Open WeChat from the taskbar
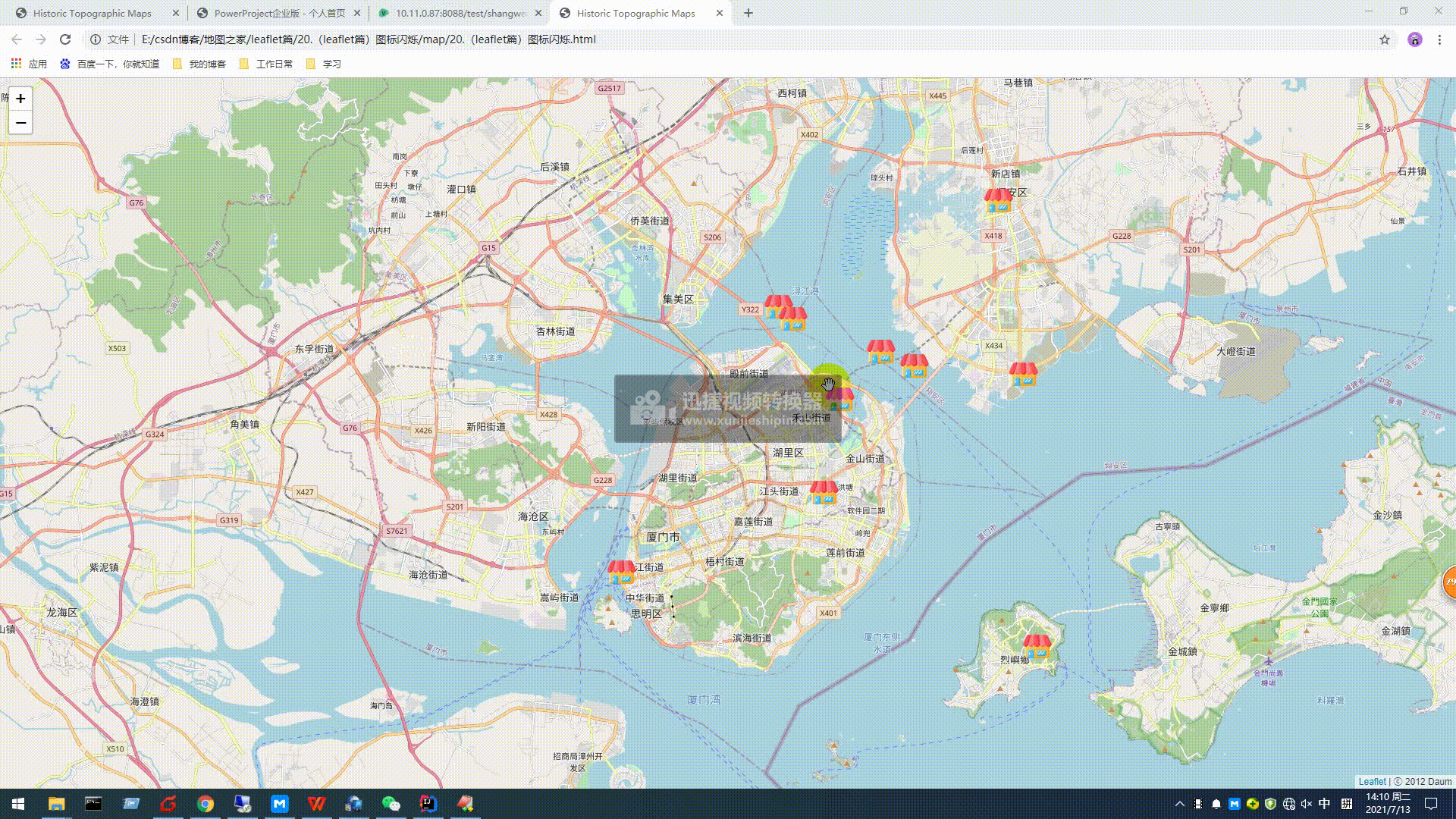This screenshot has height=819, width=1456. [x=391, y=803]
